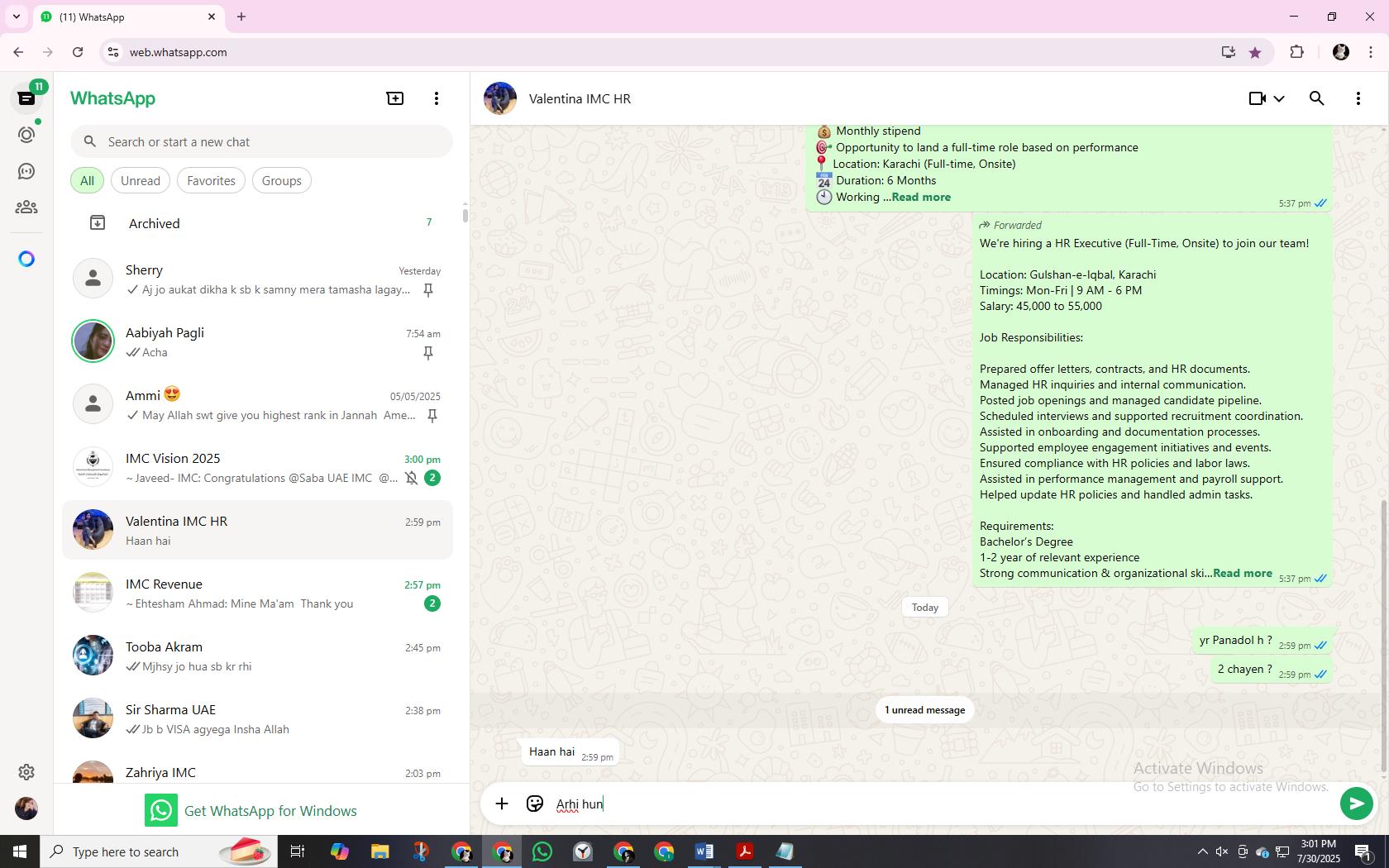Click the pin icon on Aabiyah Pagli chat

pos(428,353)
